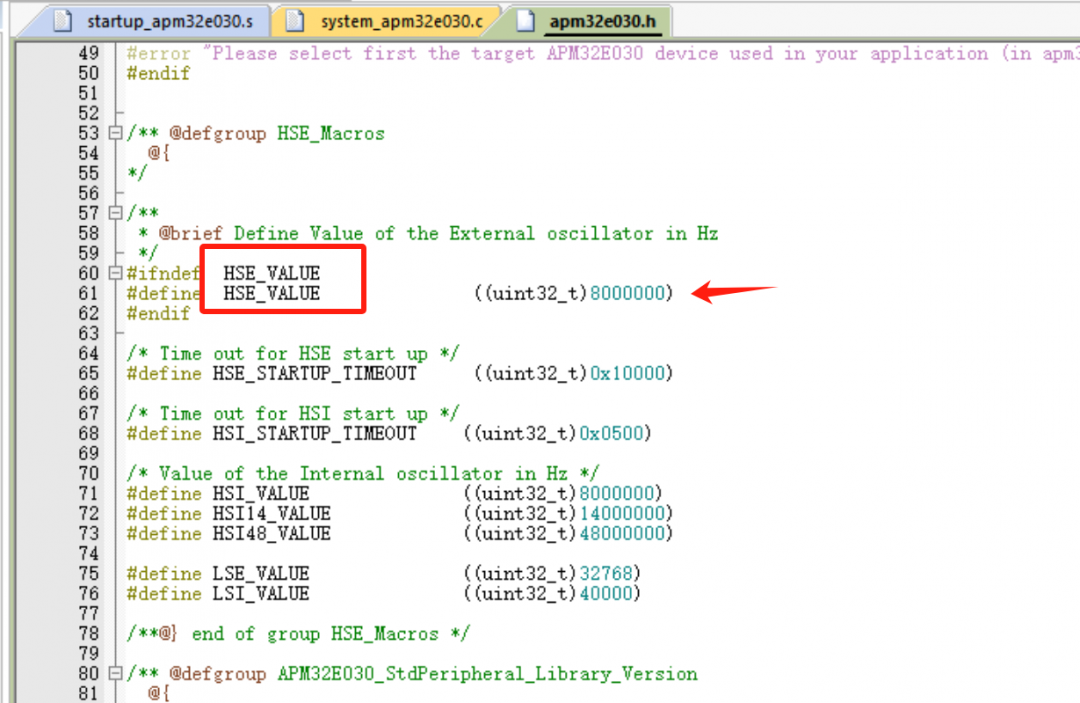Collapse the #ifndef HSE_VALUE block fold
Image resolution: width=1080 pixels, height=703 pixels.
point(117,274)
